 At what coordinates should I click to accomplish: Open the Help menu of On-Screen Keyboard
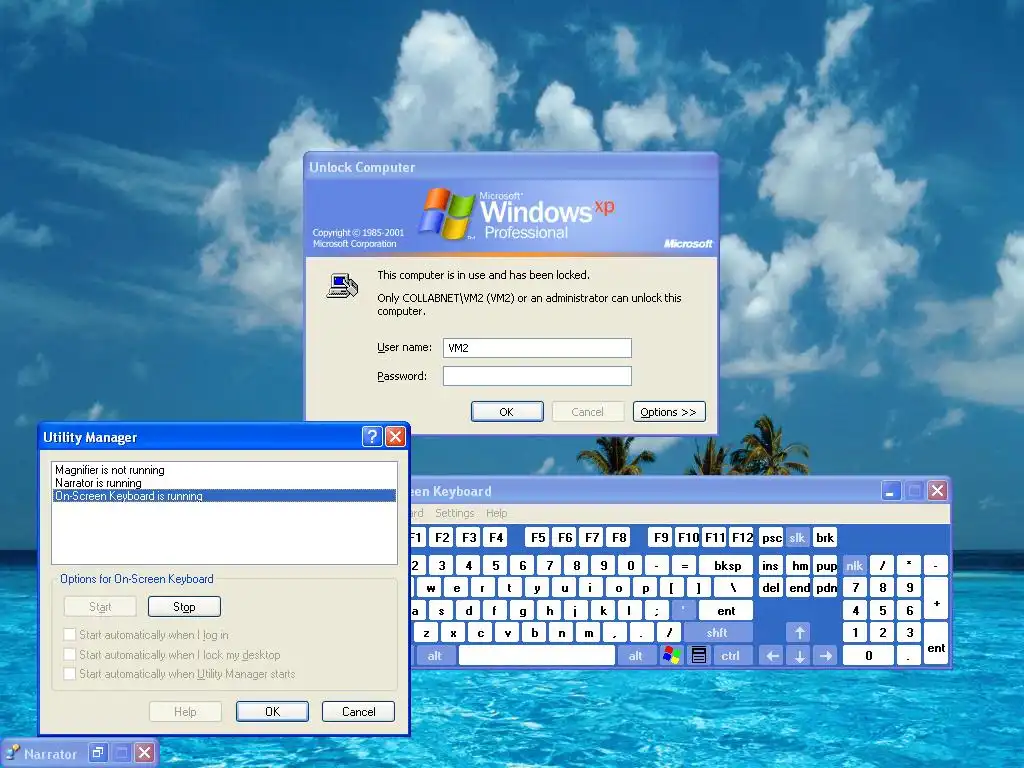click(x=496, y=513)
